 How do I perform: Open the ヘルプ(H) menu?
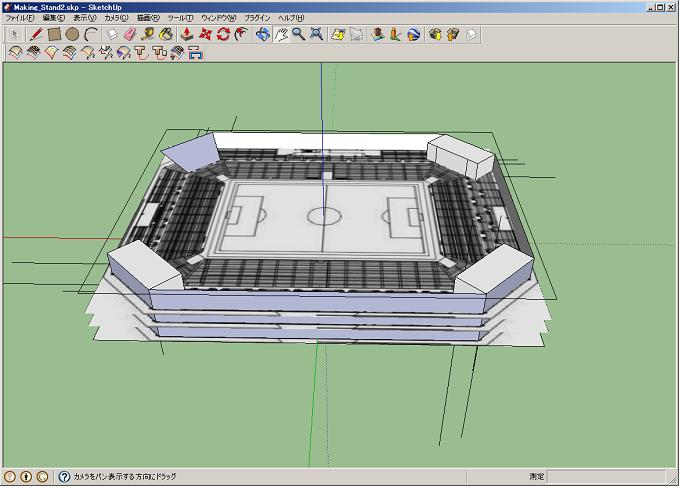[x=292, y=18]
